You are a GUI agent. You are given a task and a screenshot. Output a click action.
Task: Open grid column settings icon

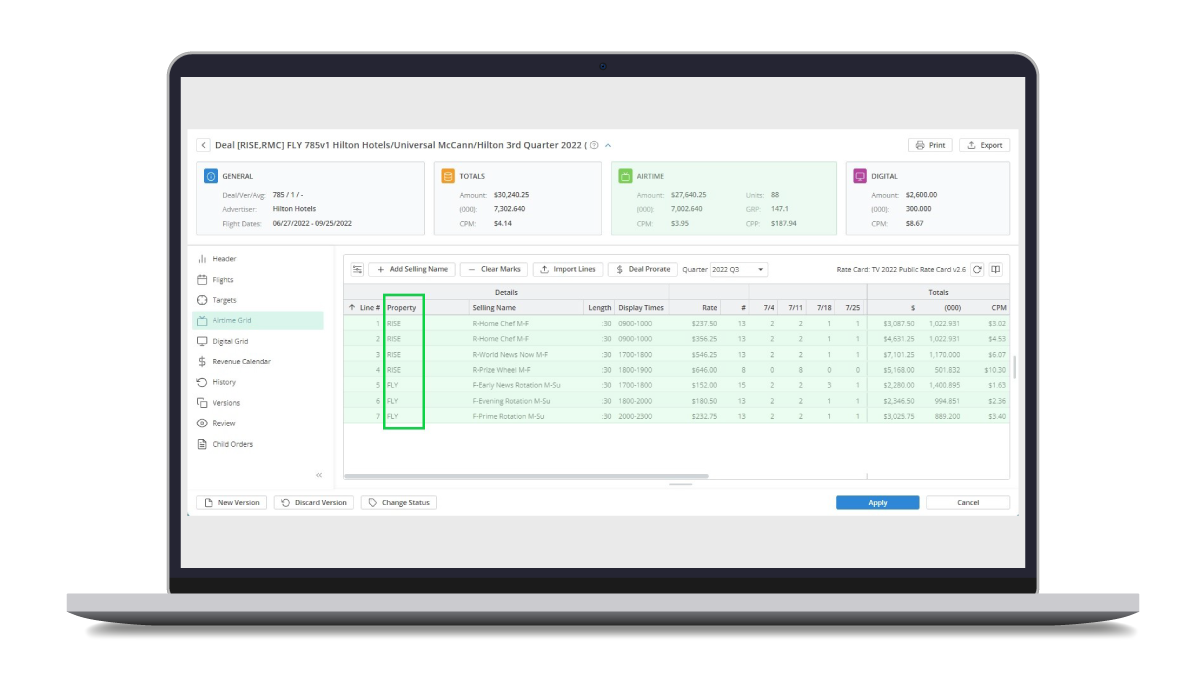click(357, 269)
